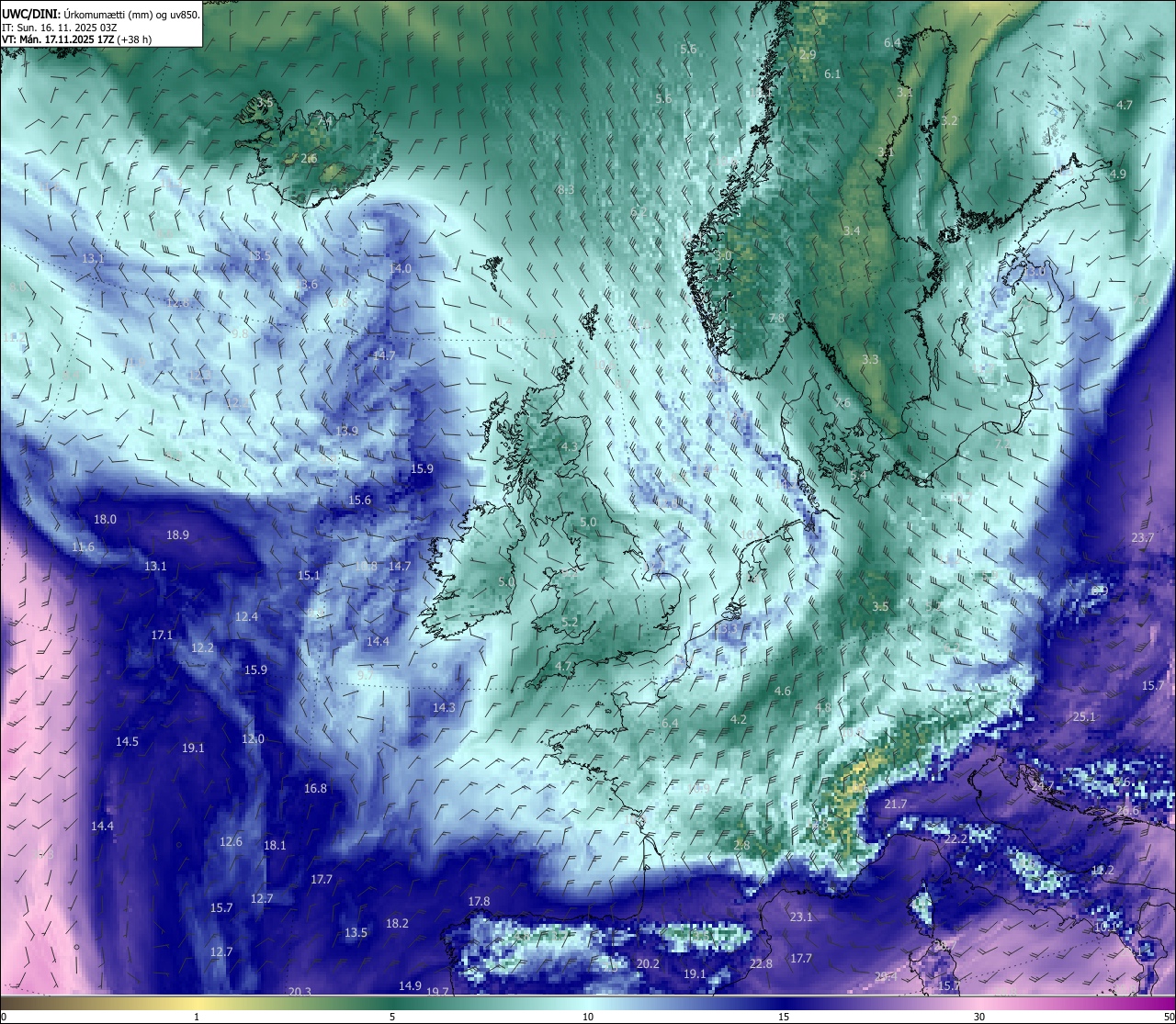Image resolution: width=1176 pixels, height=1024 pixels.
Task: Click the map value 2.9 in Norway
Action: [808, 54]
